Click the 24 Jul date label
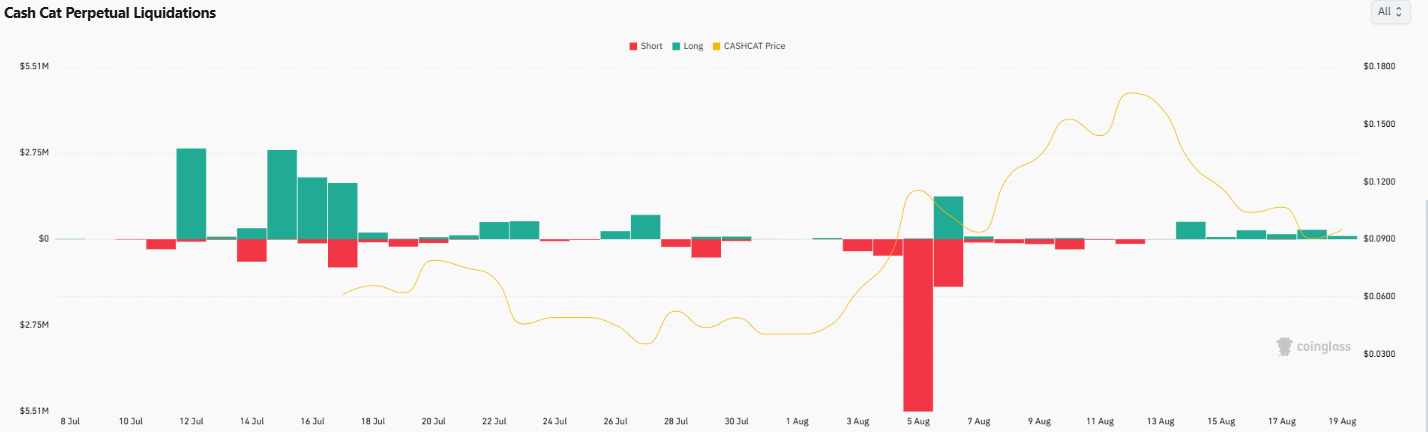The image size is (1428, 432). coord(554,422)
